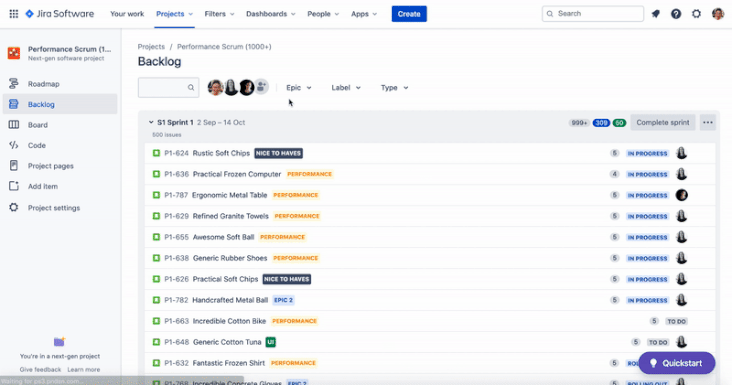Open your profile avatar in header
This screenshot has height=385, width=732.
pos(718,14)
